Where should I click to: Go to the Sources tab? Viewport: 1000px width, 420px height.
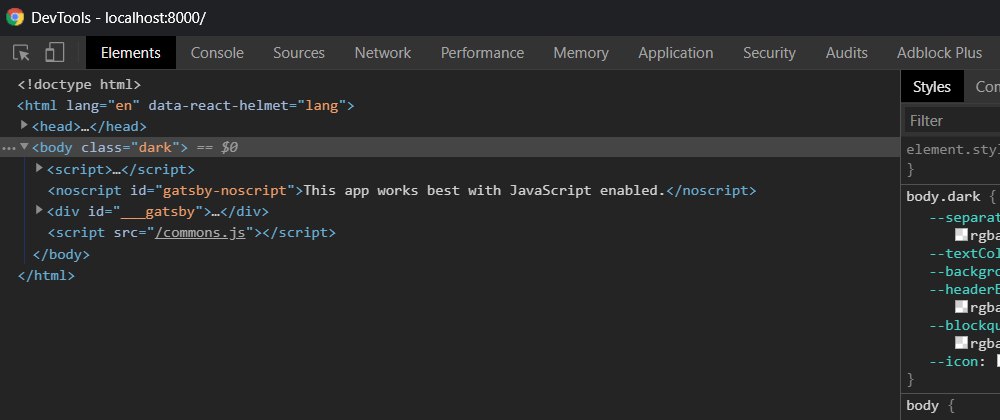coord(298,53)
